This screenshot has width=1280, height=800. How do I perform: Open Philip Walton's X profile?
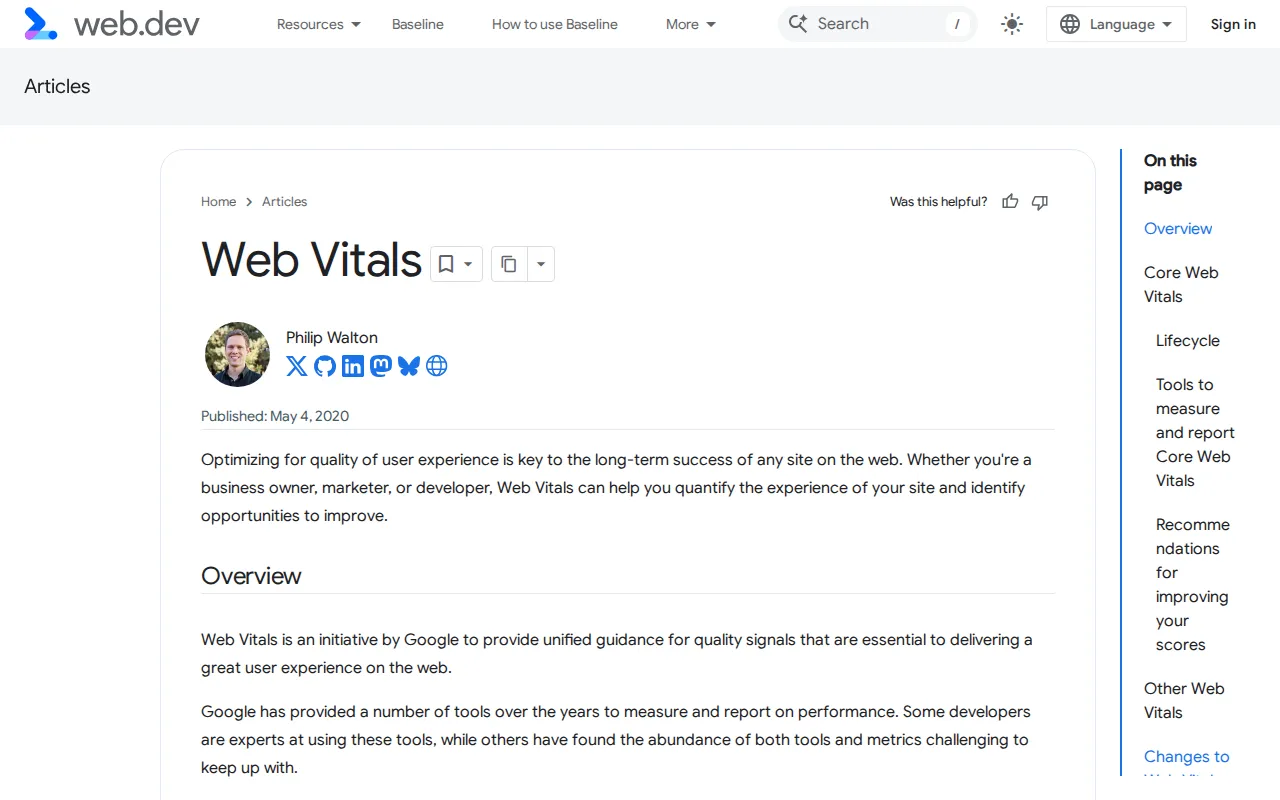click(x=297, y=366)
